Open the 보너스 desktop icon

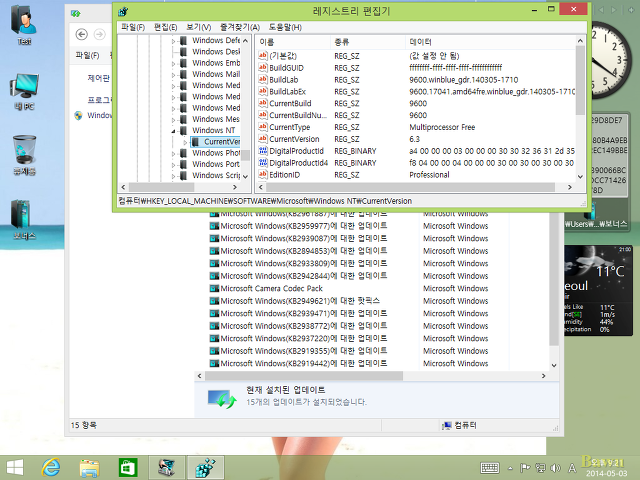23,218
